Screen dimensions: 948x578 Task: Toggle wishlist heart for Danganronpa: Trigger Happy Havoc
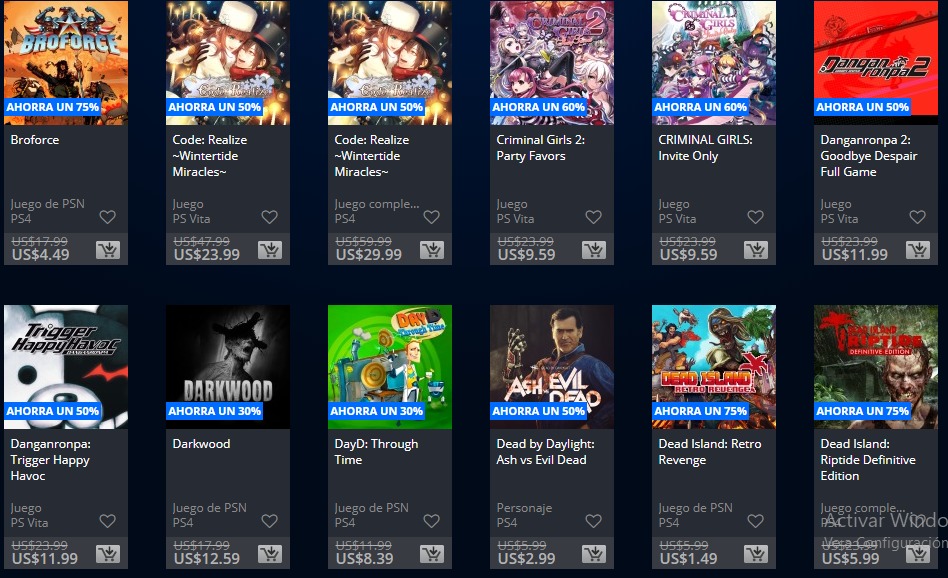[108, 521]
